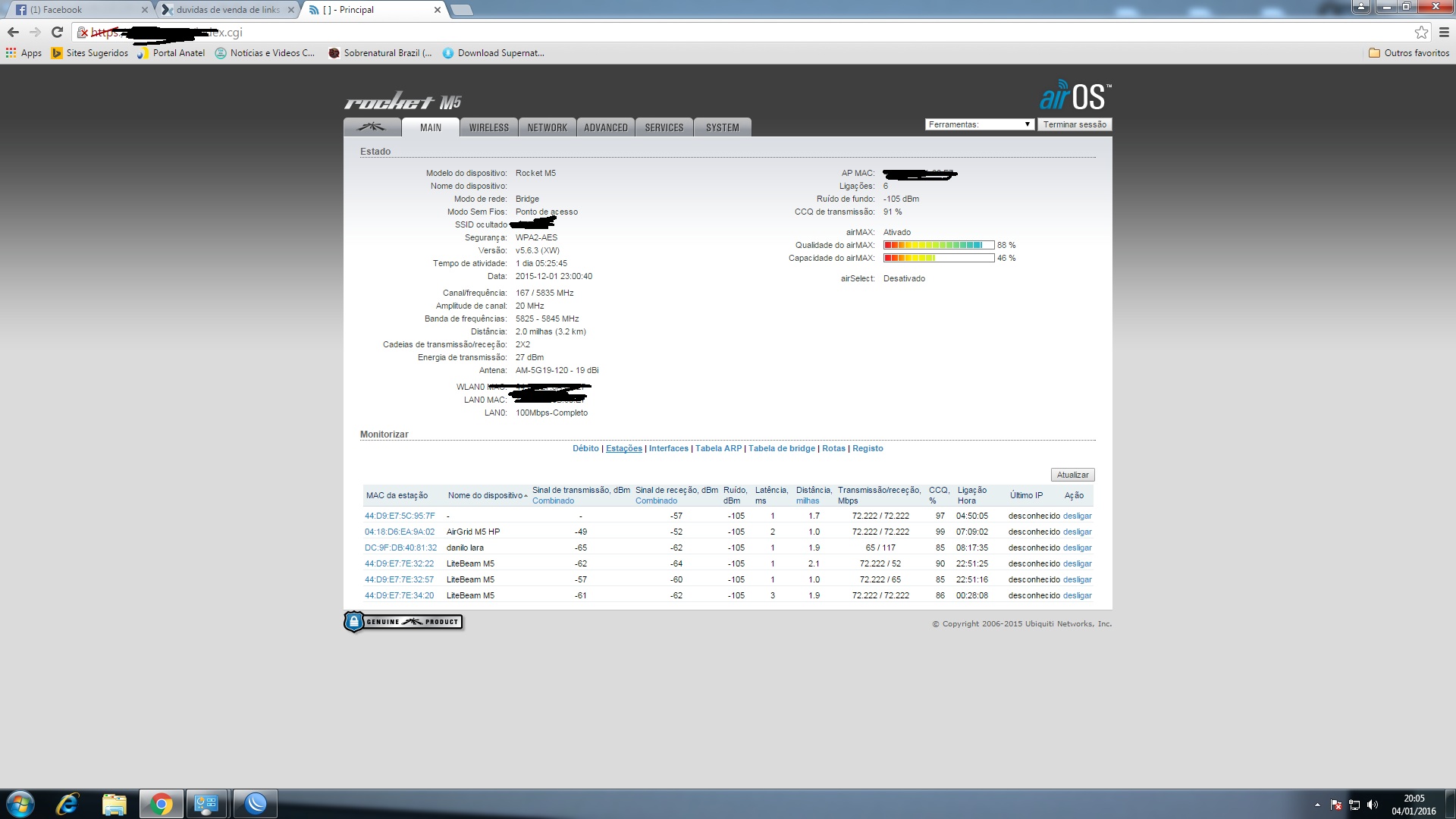
Task: Click browser back arrow
Action: point(13,33)
